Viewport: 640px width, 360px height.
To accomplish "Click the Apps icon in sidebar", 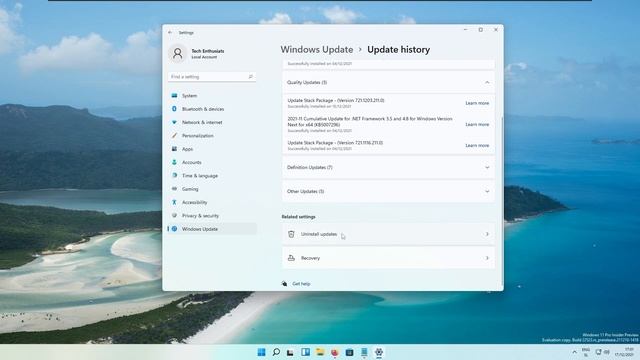I will click(174, 149).
